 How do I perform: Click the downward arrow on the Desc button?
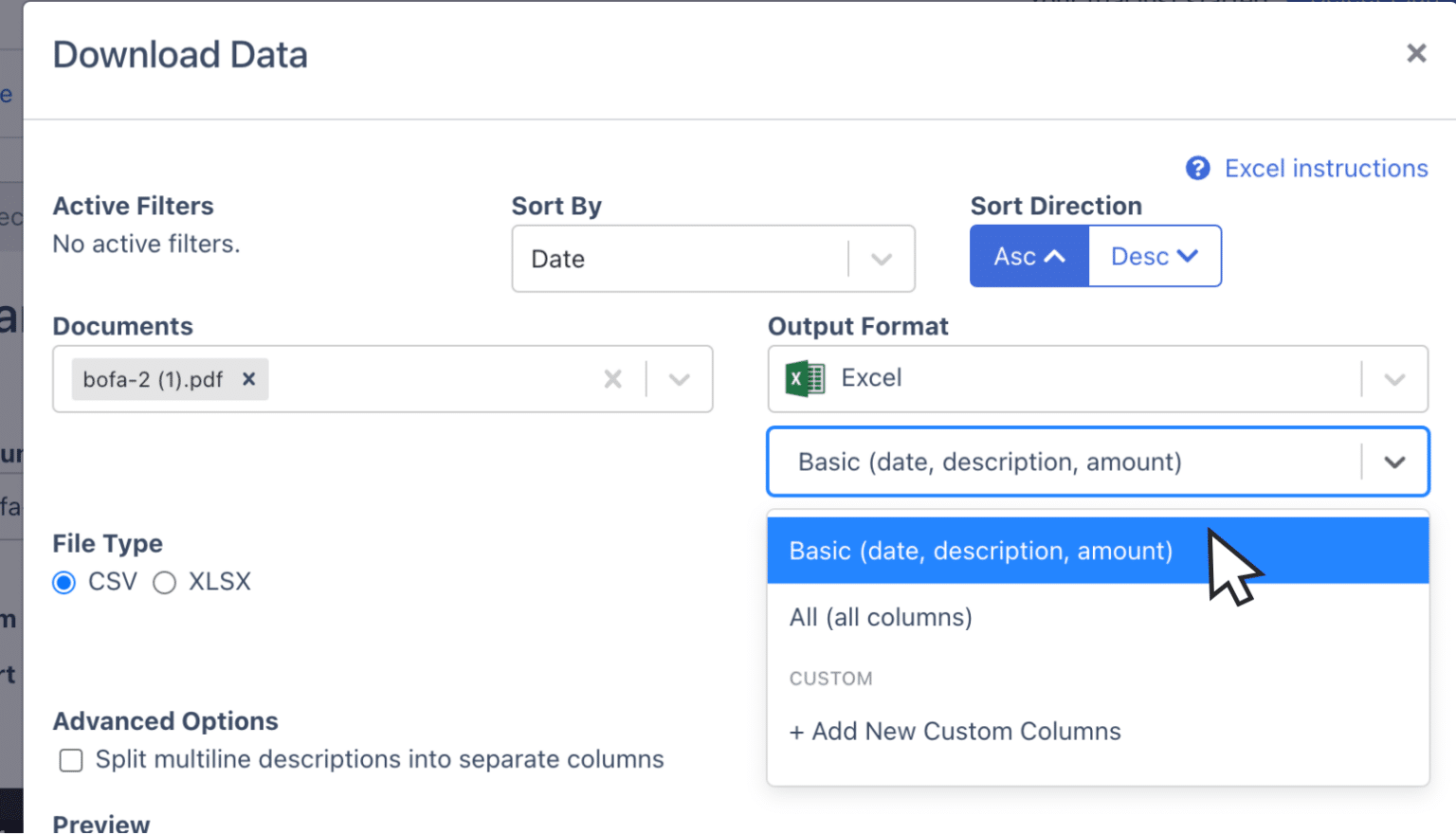[x=1188, y=256]
